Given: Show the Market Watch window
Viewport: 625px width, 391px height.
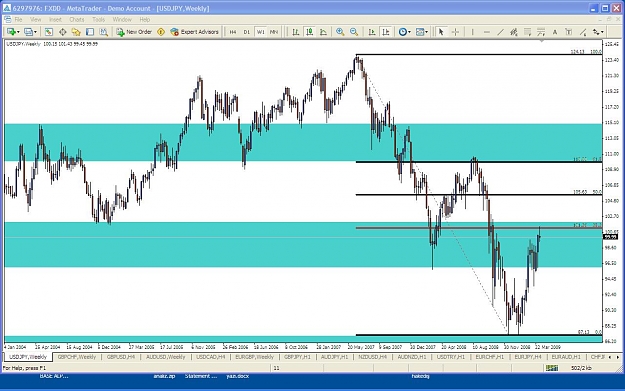Looking at the screenshot, I should (49, 32).
